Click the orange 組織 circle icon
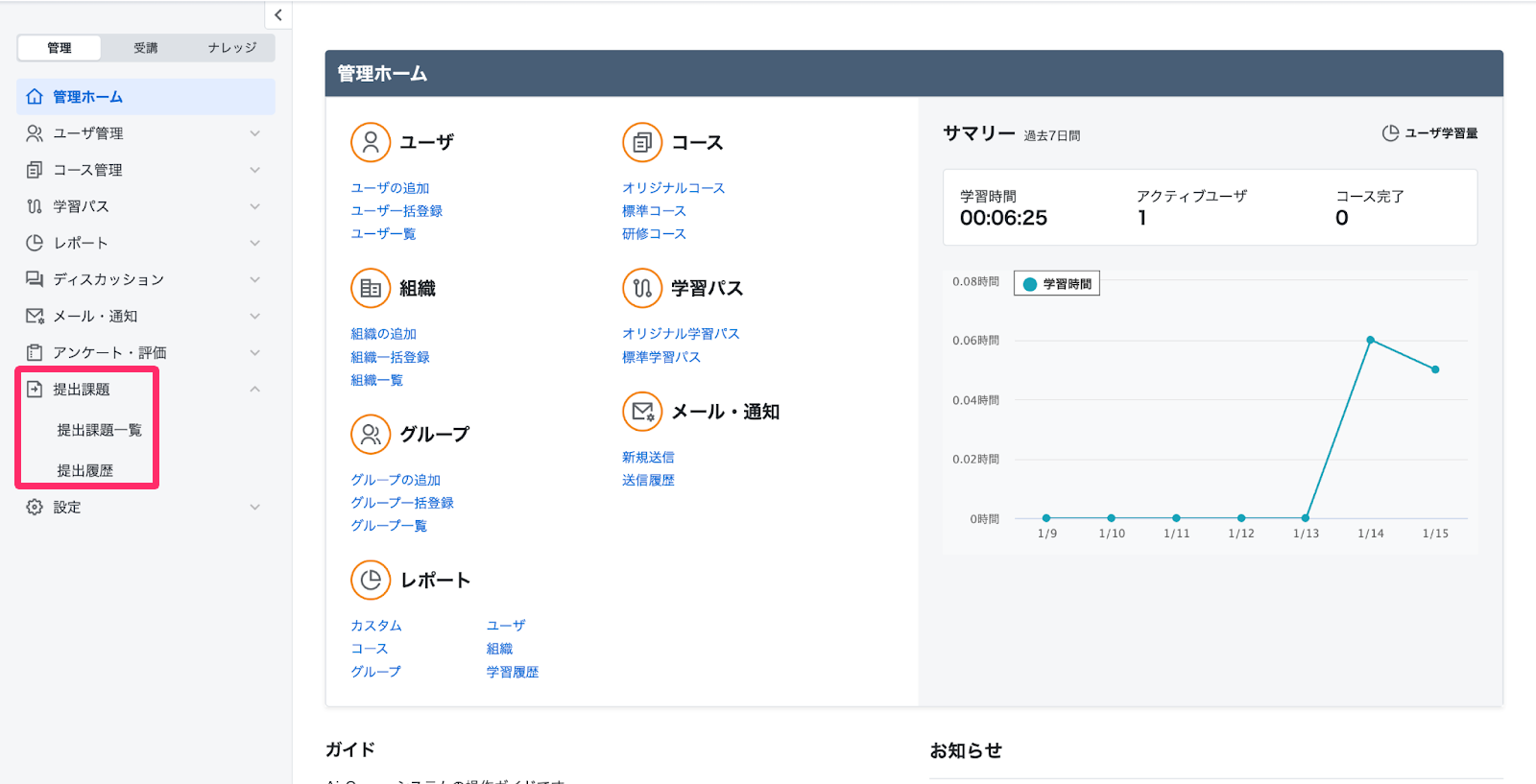 [371, 288]
